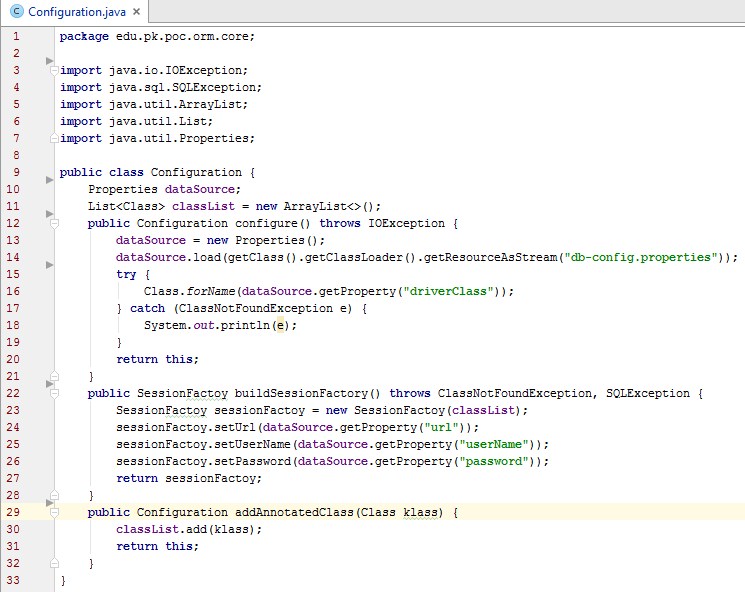Click closing class brace on line 33
The width and height of the screenshot is (745, 592).
(x=63, y=581)
